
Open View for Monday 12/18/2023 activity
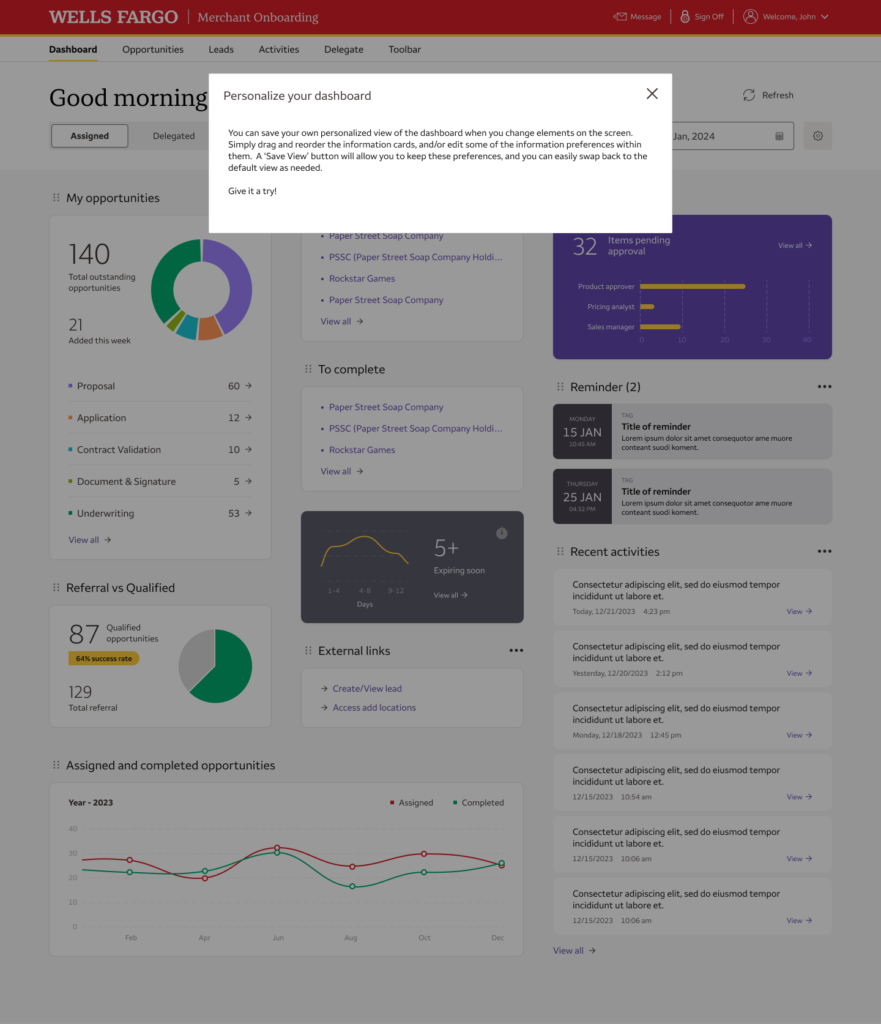pos(799,735)
